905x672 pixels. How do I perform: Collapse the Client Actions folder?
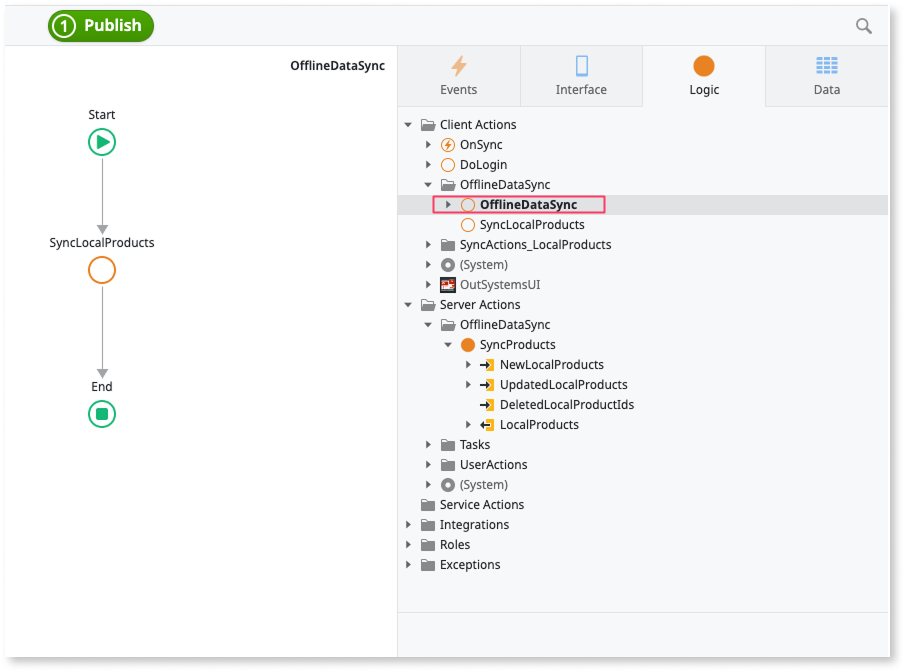point(407,124)
